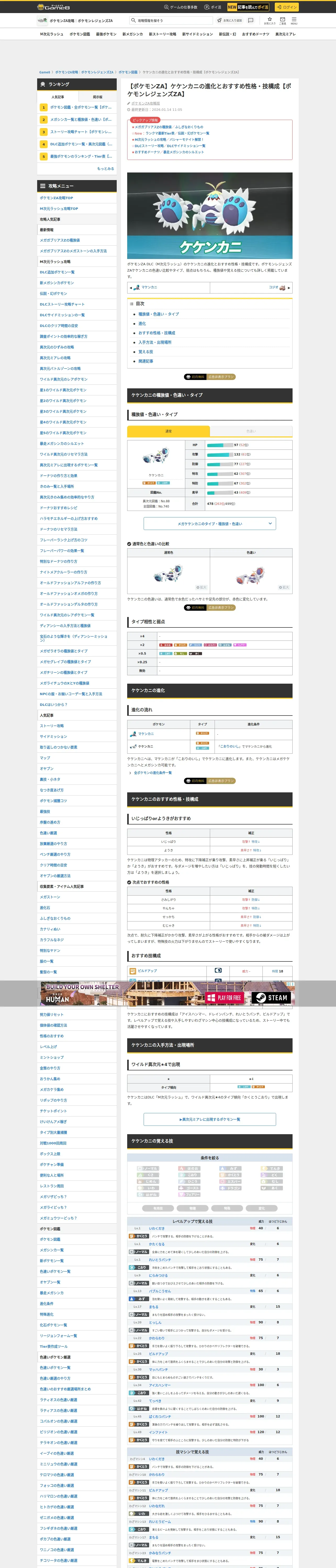Viewport: 336px width, 1568px height.
Task: Open the 全ポケモンの進化条件一覧 link
Action: (153, 773)
